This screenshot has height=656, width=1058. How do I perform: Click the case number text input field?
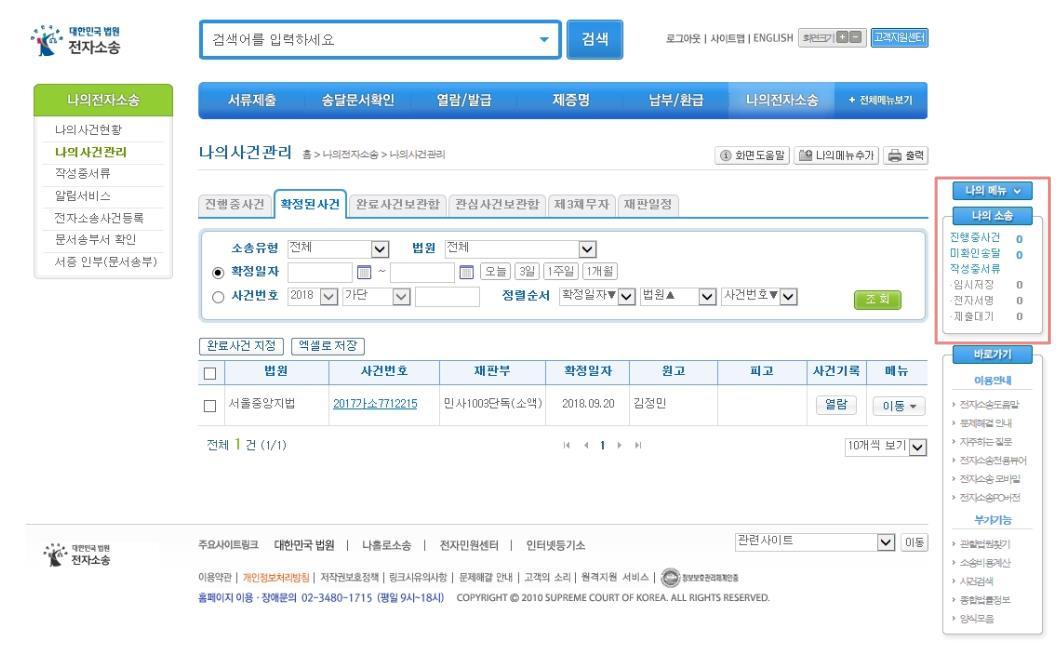[x=447, y=296]
